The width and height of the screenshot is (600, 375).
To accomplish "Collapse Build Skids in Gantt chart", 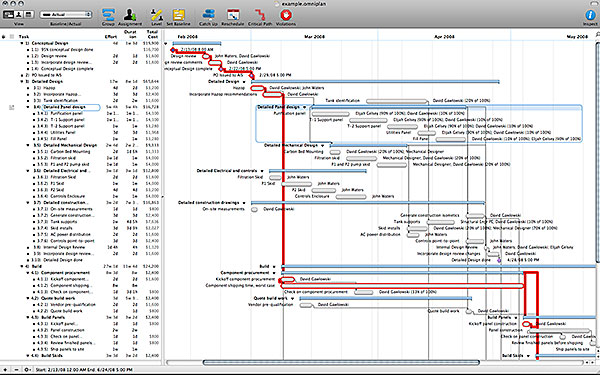I will point(528,356).
